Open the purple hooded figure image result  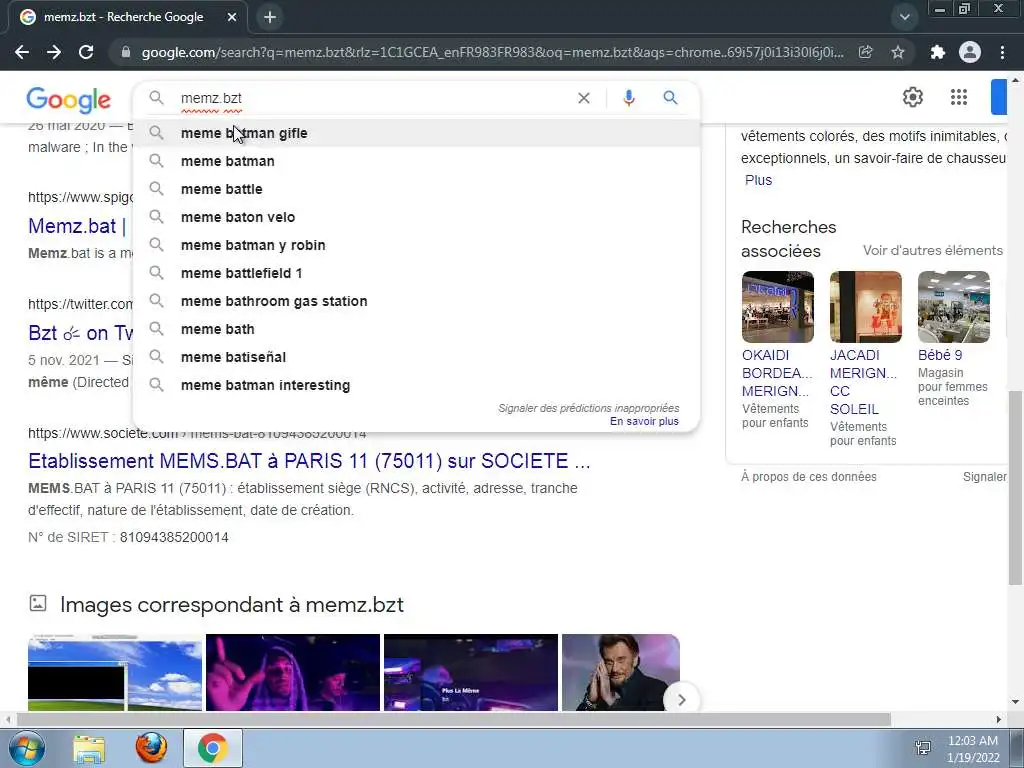293,673
